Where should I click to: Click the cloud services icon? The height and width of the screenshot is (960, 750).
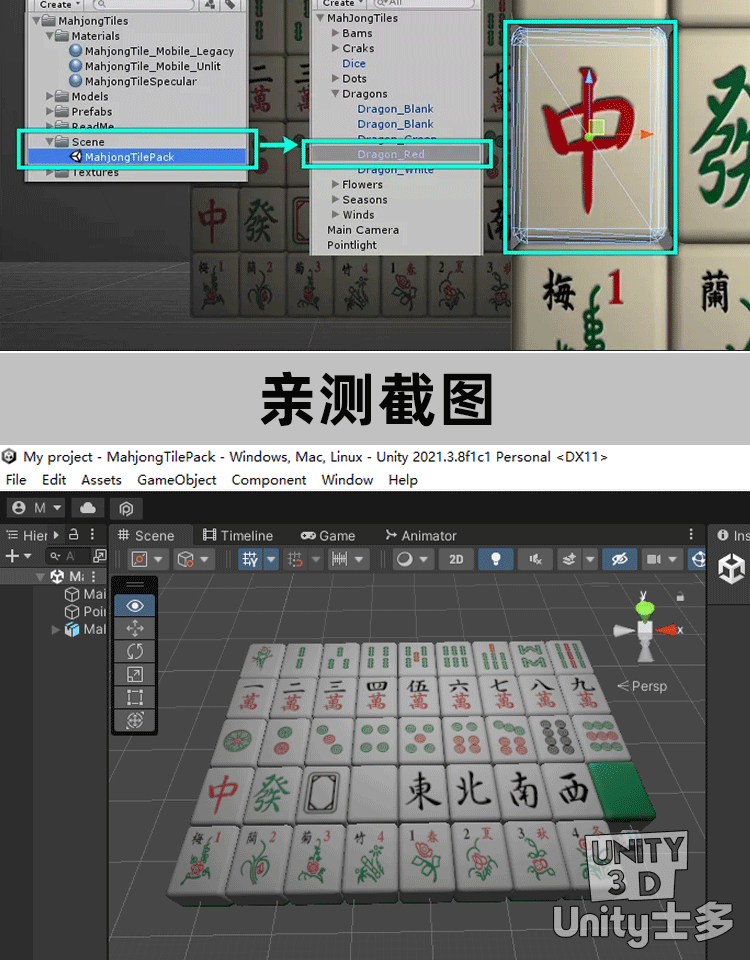(x=88, y=508)
